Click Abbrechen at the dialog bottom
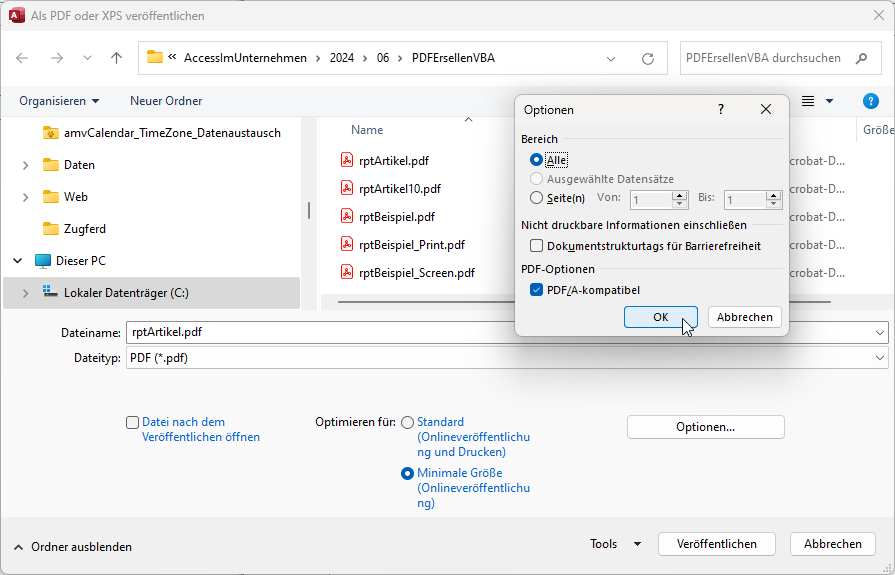 click(833, 544)
